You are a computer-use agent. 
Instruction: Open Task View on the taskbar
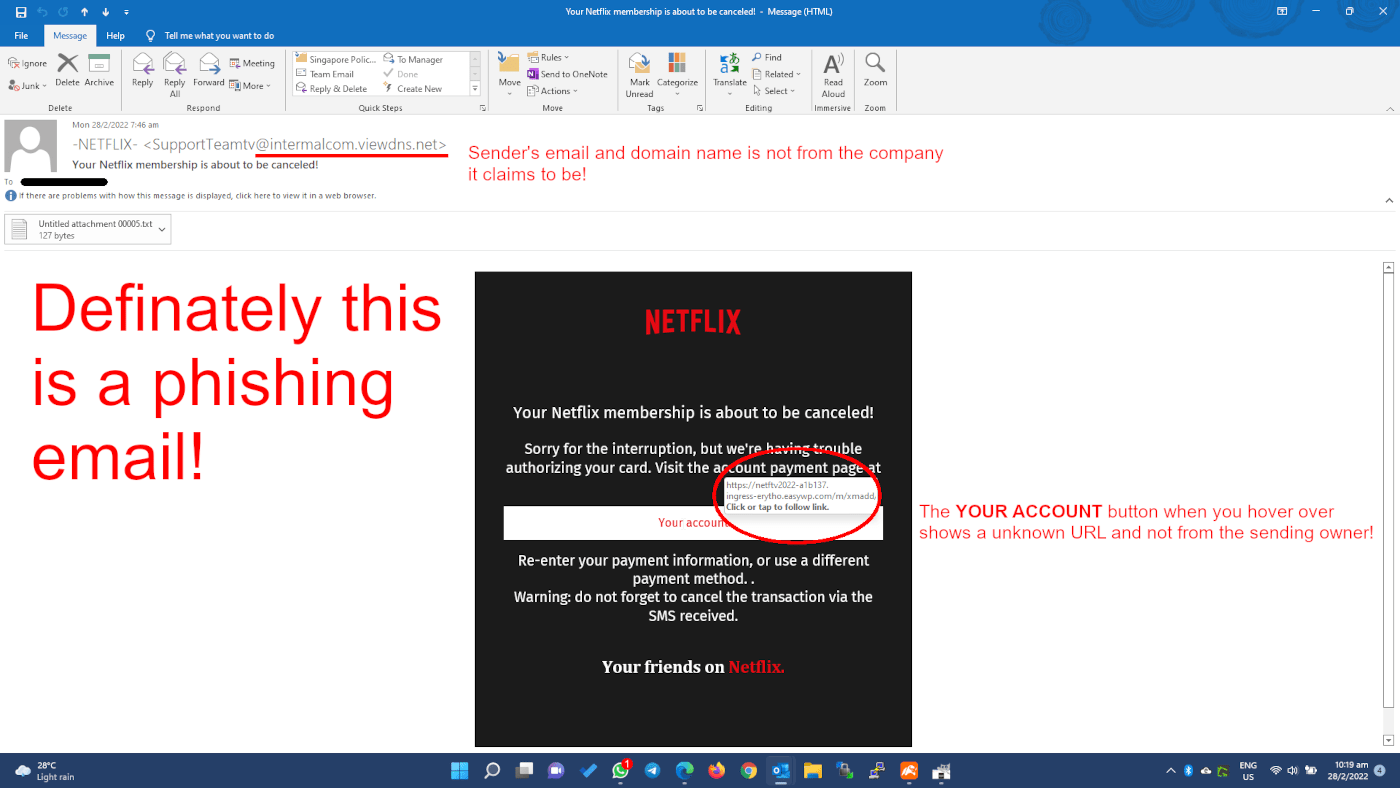[524, 771]
